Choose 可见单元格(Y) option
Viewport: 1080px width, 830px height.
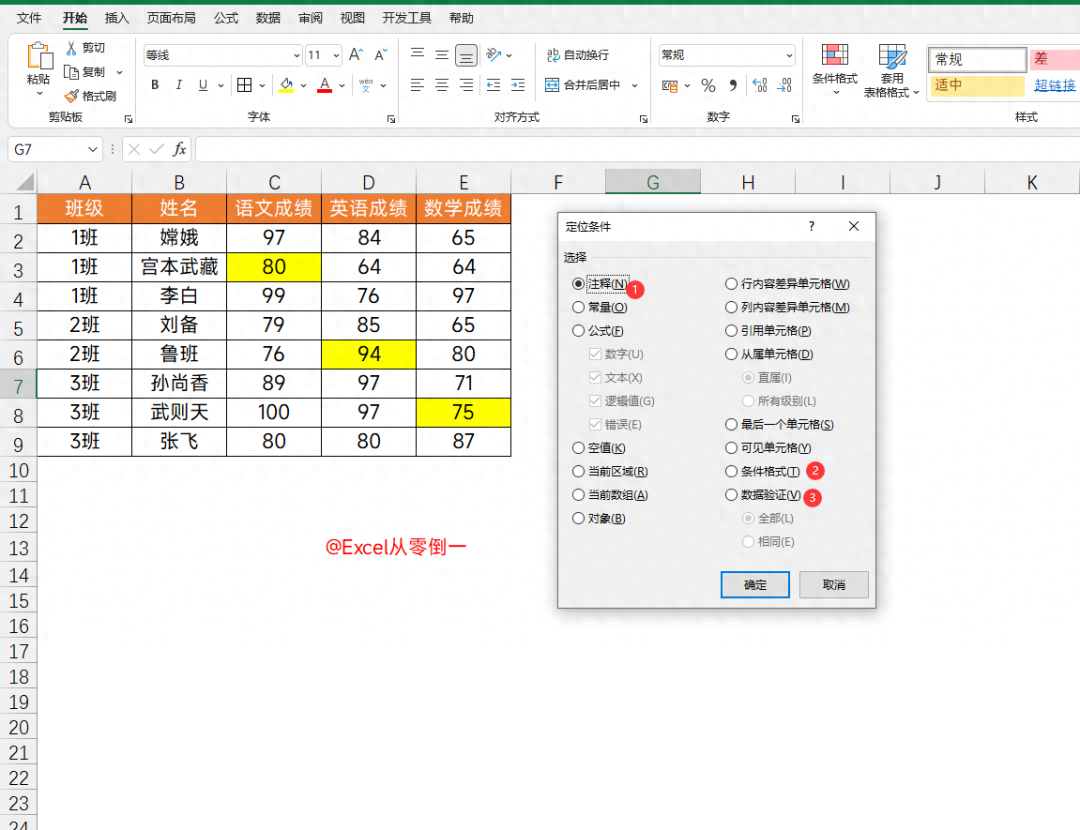click(x=731, y=448)
